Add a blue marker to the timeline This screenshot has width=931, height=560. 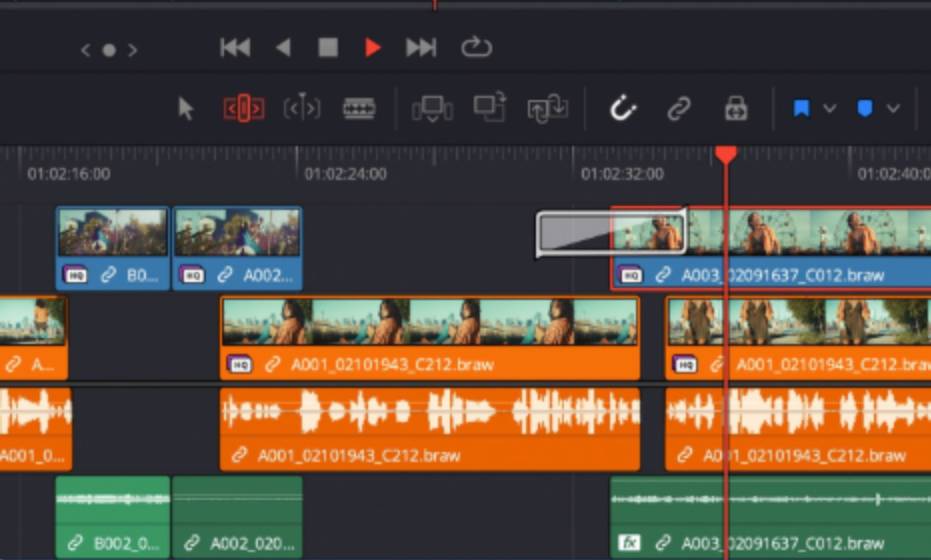click(x=864, y=109)
